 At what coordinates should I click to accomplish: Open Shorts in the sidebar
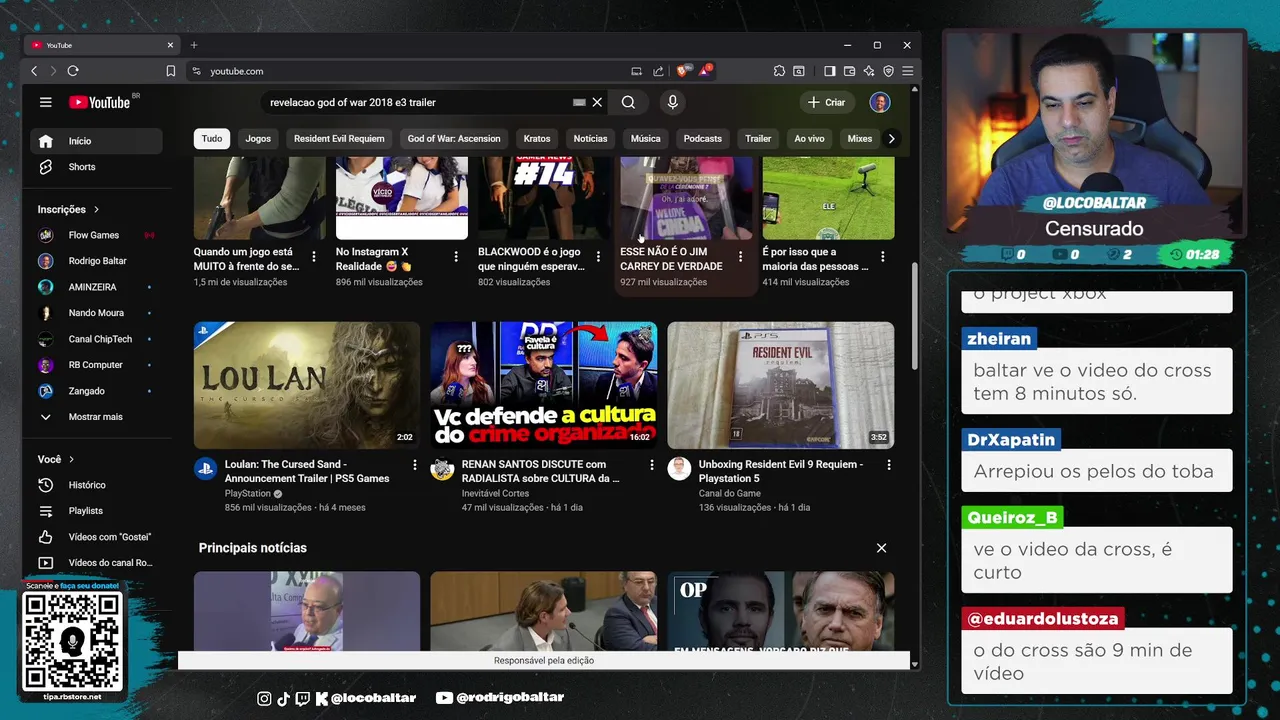tap(96, 167)
